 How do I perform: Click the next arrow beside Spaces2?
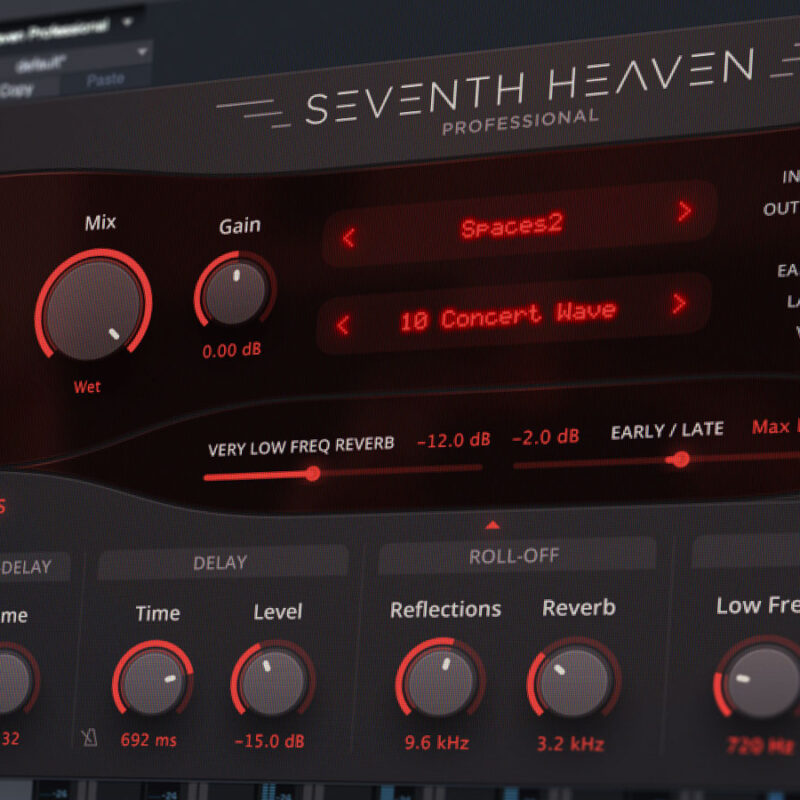(685, 211)
